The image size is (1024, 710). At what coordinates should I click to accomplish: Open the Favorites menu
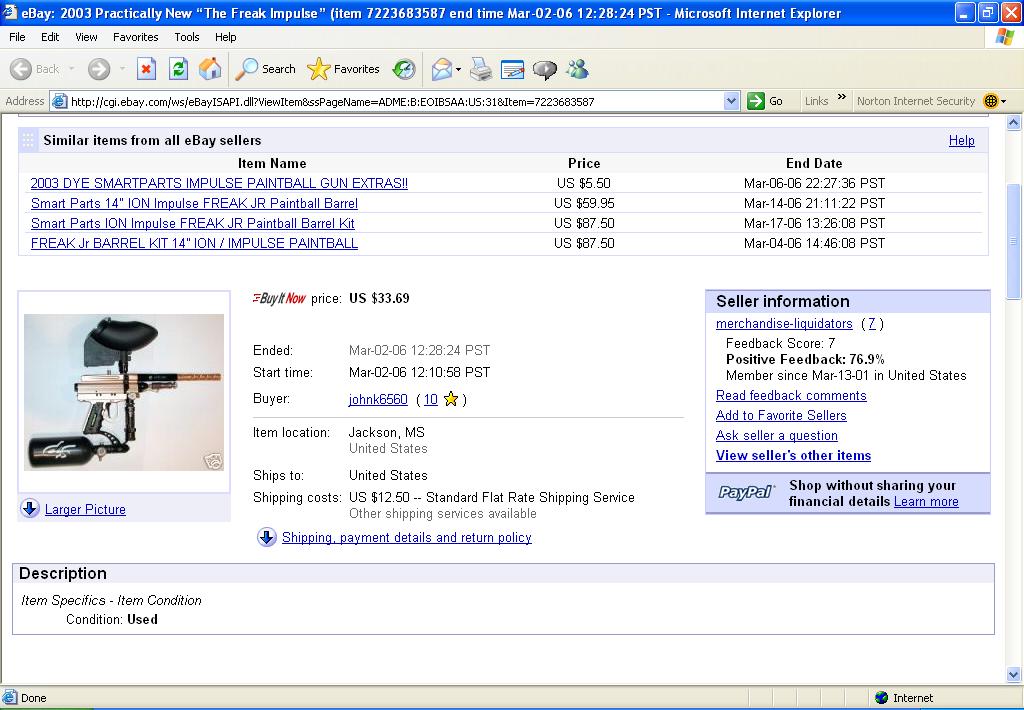click(x=135, y=37)
